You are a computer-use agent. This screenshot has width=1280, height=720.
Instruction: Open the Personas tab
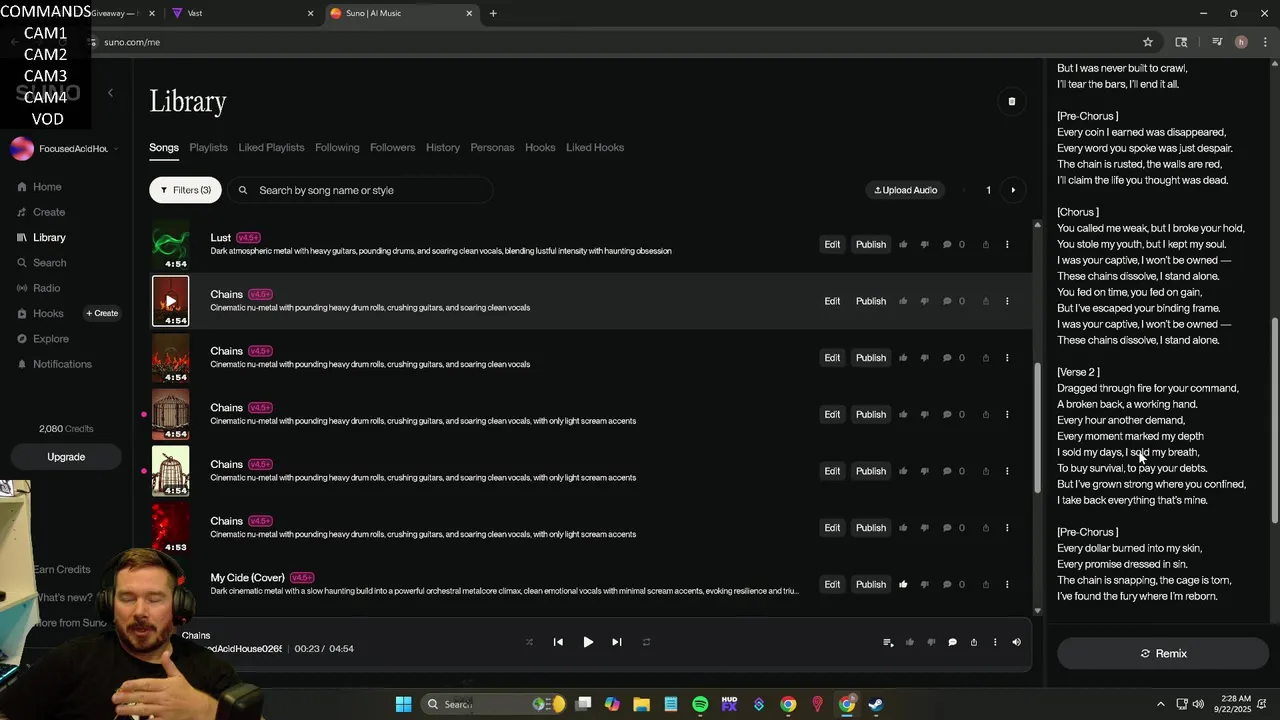[x=492, y=147]
